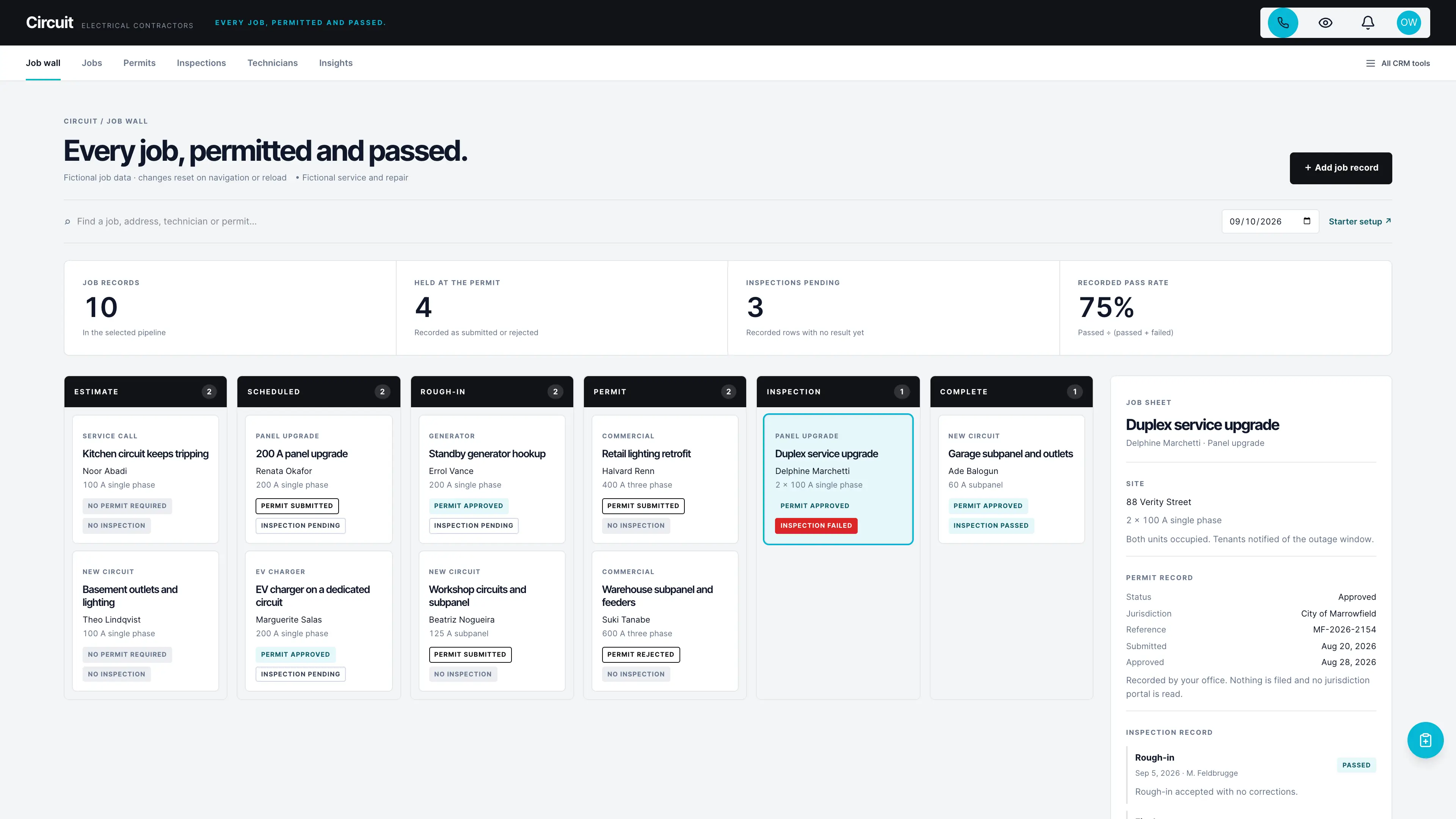This screenshot has height=819, width=1456.
Task: Open the Technicians tab
Action: pos(273,63)
